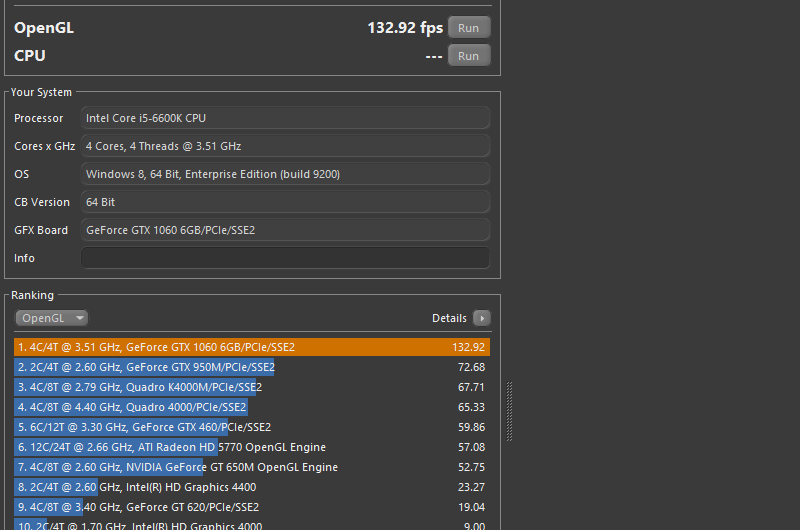Click the CPU score placeholder dashes

click(434, 56)
